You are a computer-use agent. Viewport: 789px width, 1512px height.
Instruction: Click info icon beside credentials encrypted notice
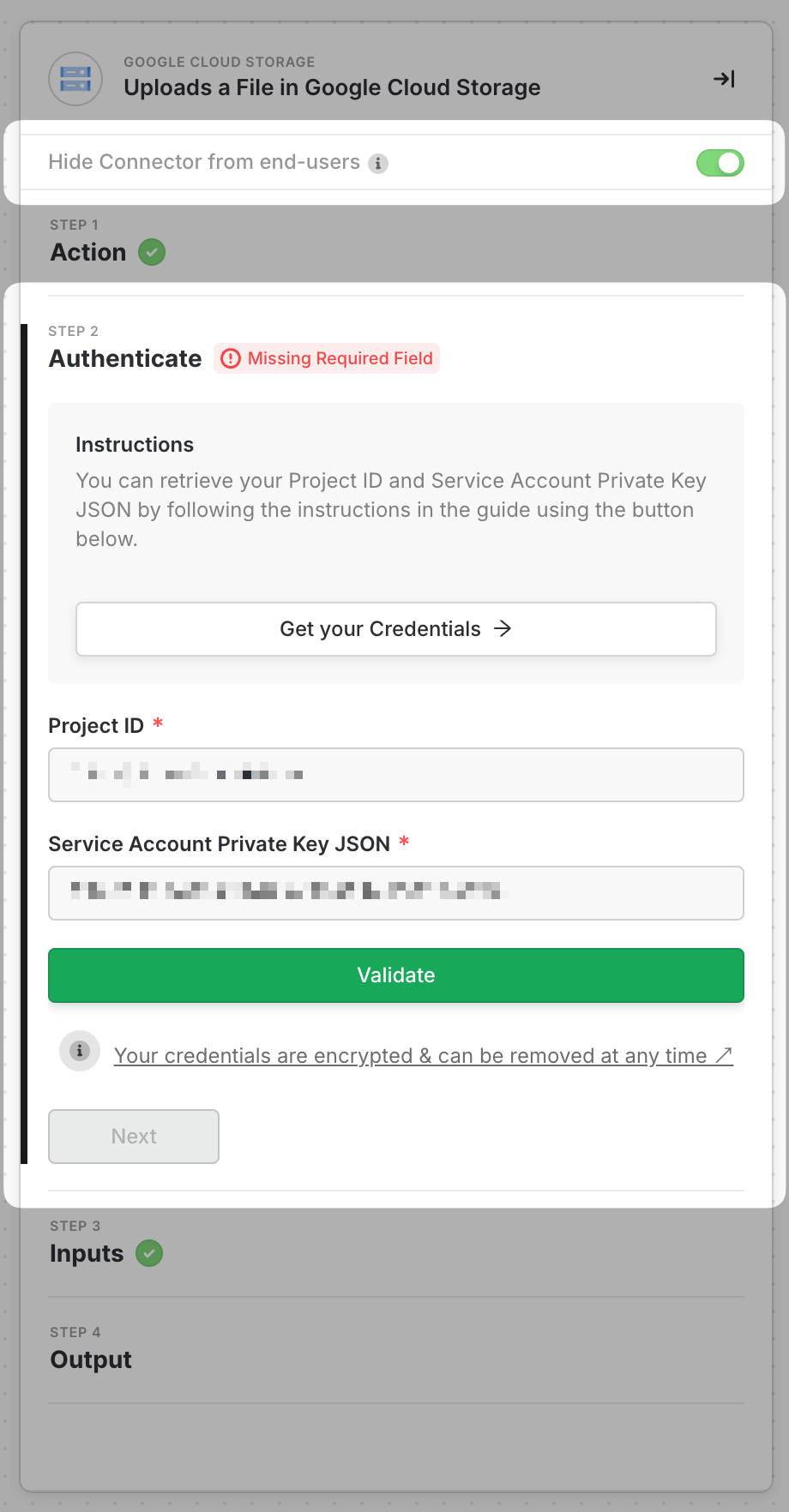(80, 1051)
